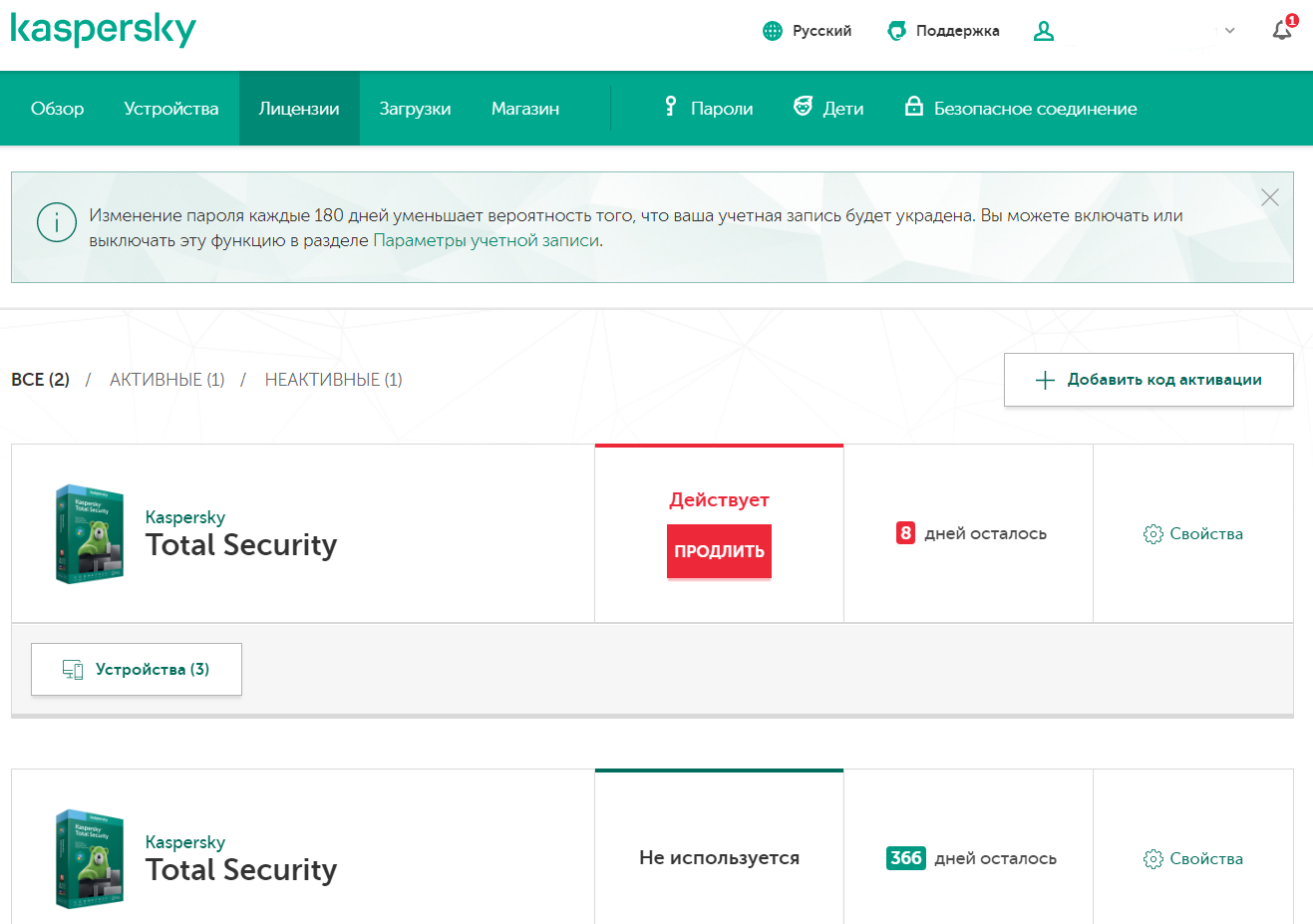Click the Устройства (3) button

click(x=137, y=670)
